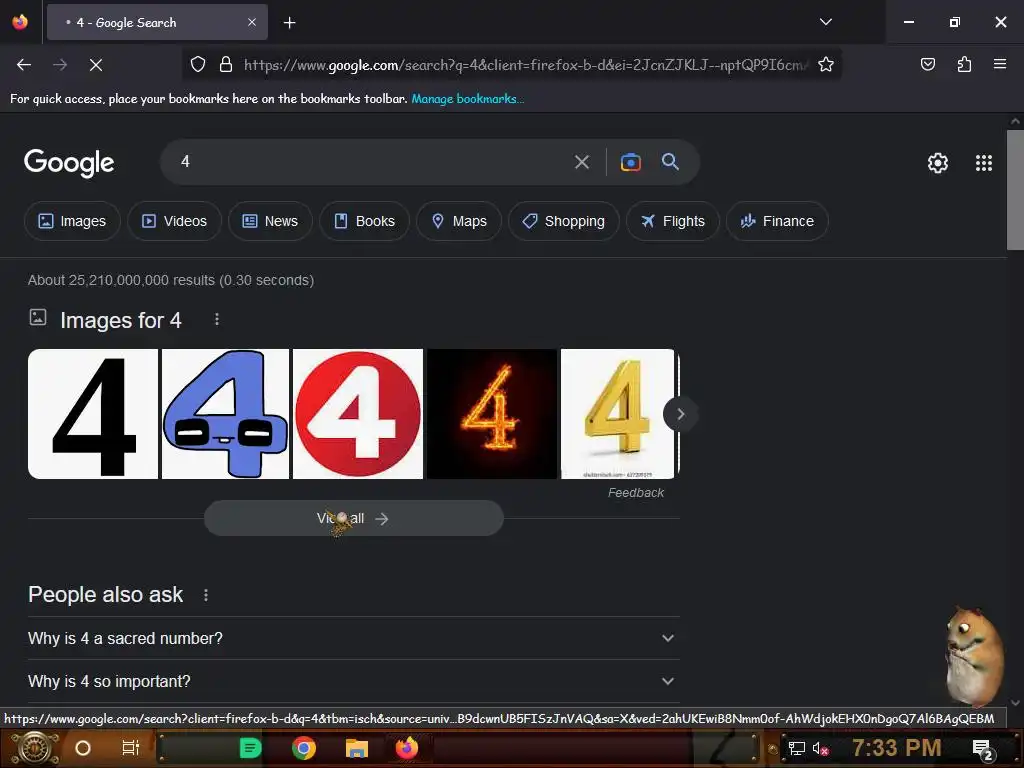This screenshot has height=768, width=1024.
Task: Click the page vertical scrollbar thumb
Action: [1015, 189]
